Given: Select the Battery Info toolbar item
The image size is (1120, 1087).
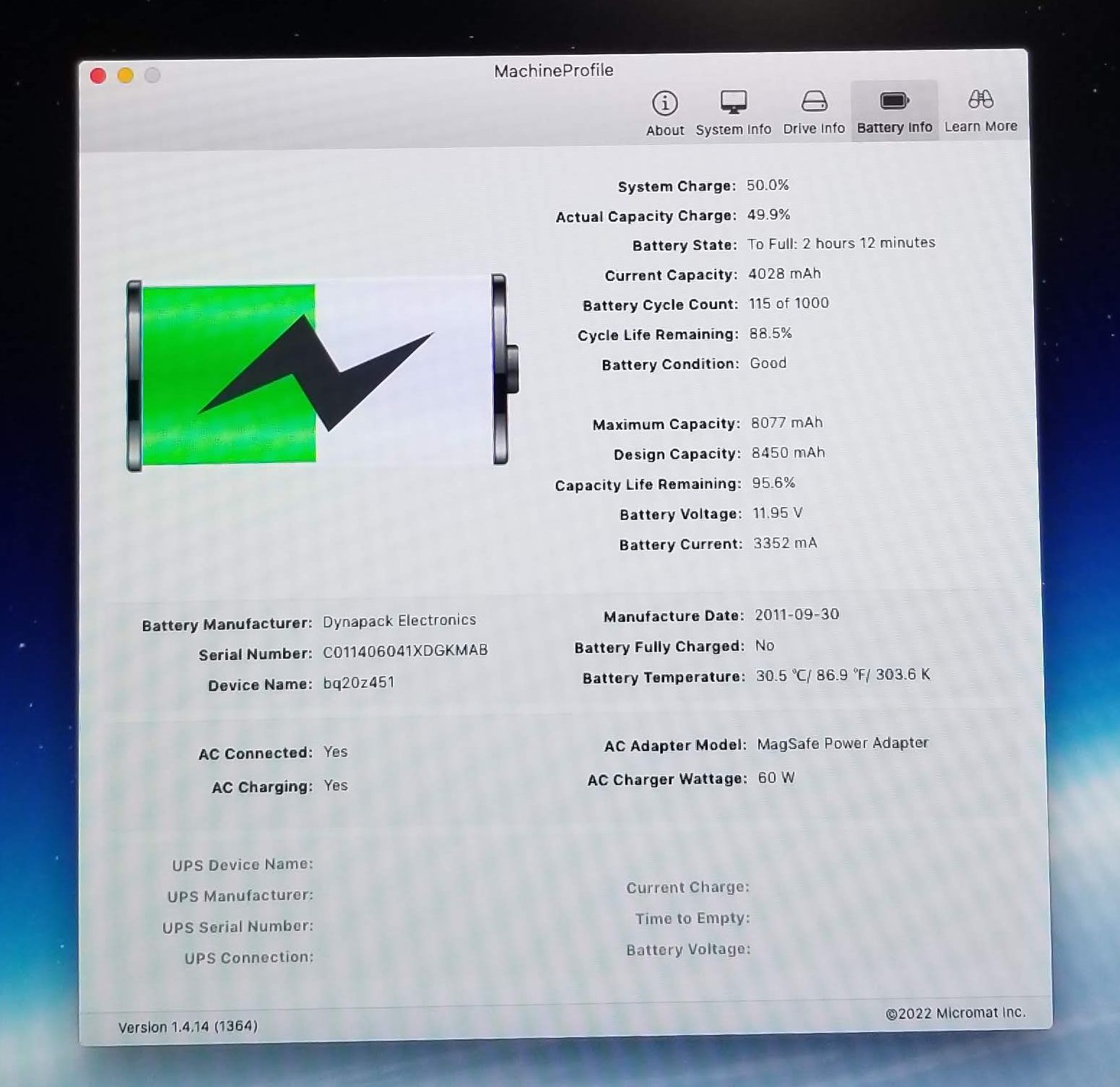Looking at the screenshot, I should click(894, 111).
